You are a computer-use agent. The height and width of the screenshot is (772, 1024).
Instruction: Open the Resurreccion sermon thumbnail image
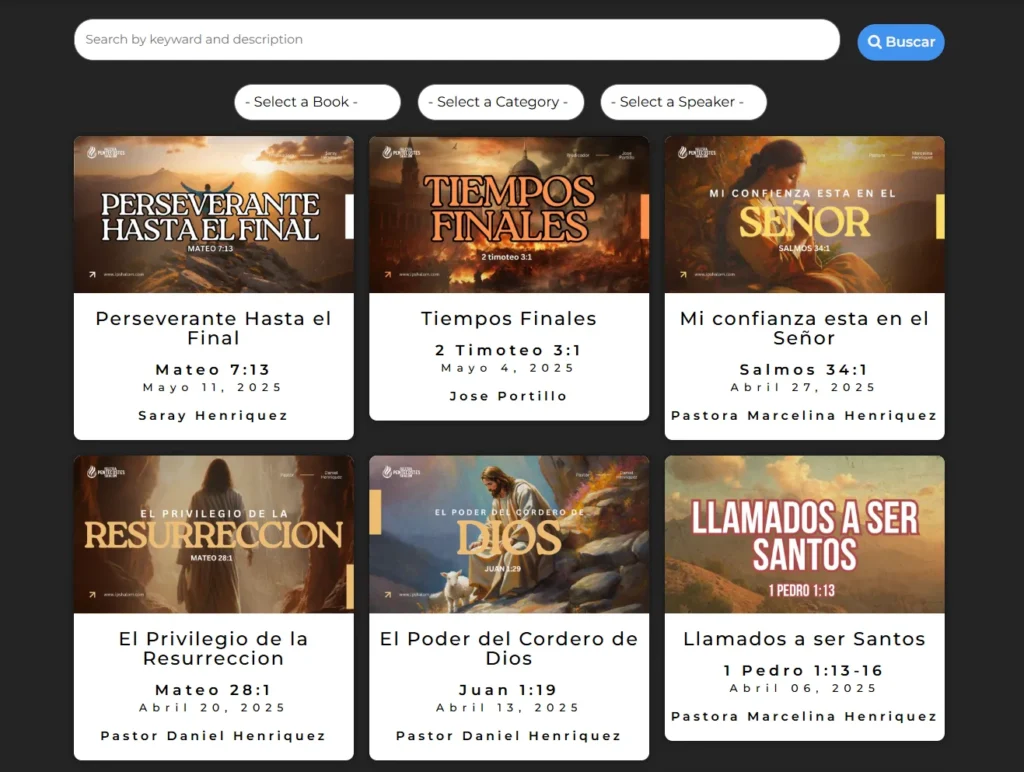[x=213, y=534]
